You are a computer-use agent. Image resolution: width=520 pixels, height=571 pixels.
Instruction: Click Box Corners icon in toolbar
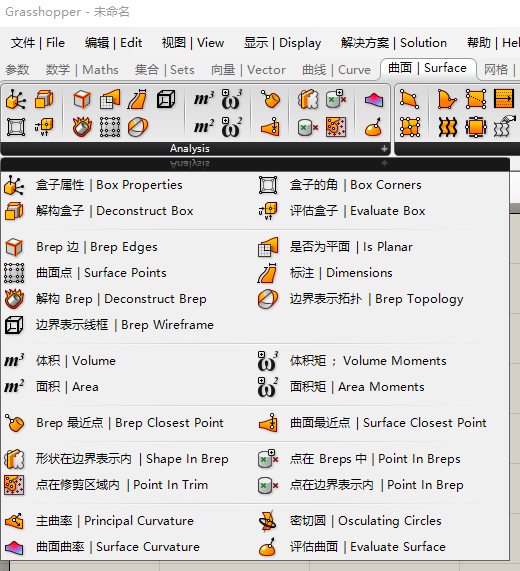[x=16, y=127]
